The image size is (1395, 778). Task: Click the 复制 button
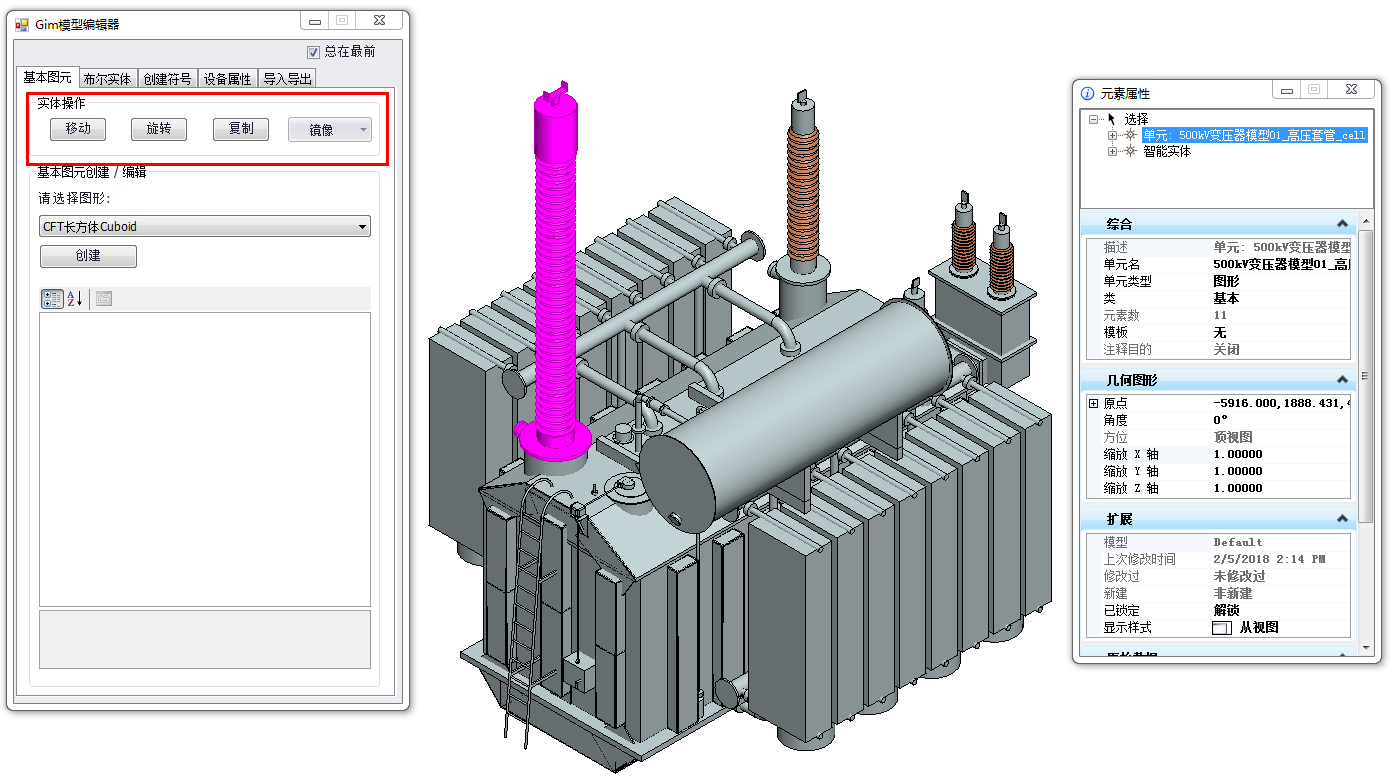241,129
